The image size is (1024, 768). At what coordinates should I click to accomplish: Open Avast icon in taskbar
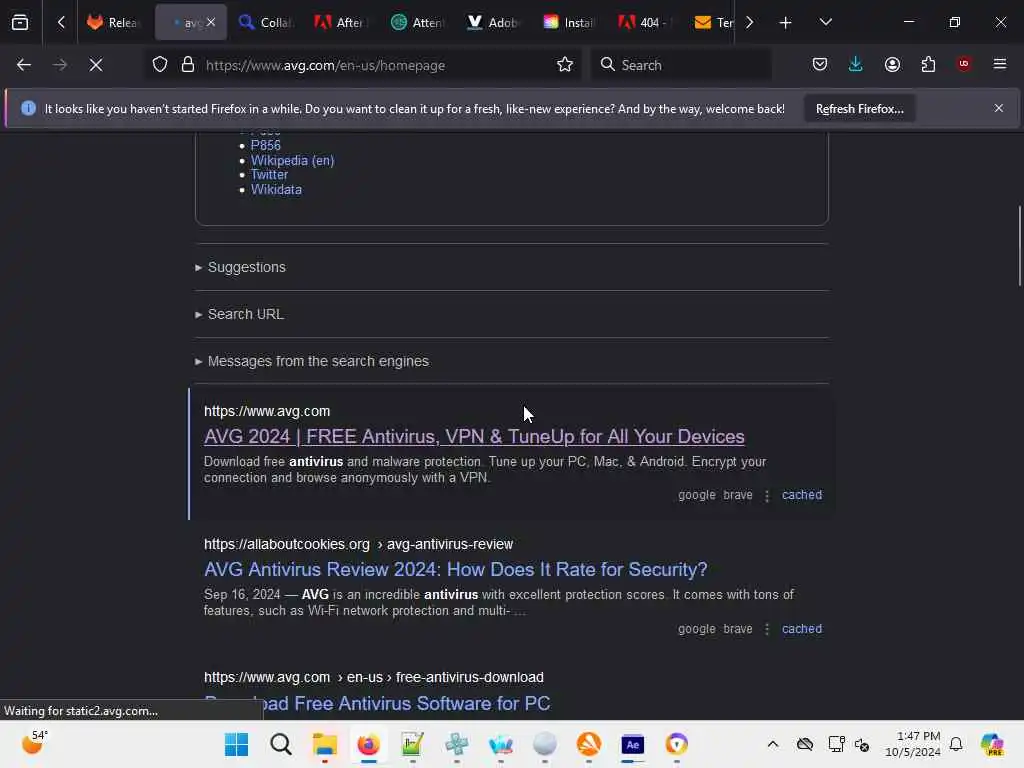pos(588,744)
